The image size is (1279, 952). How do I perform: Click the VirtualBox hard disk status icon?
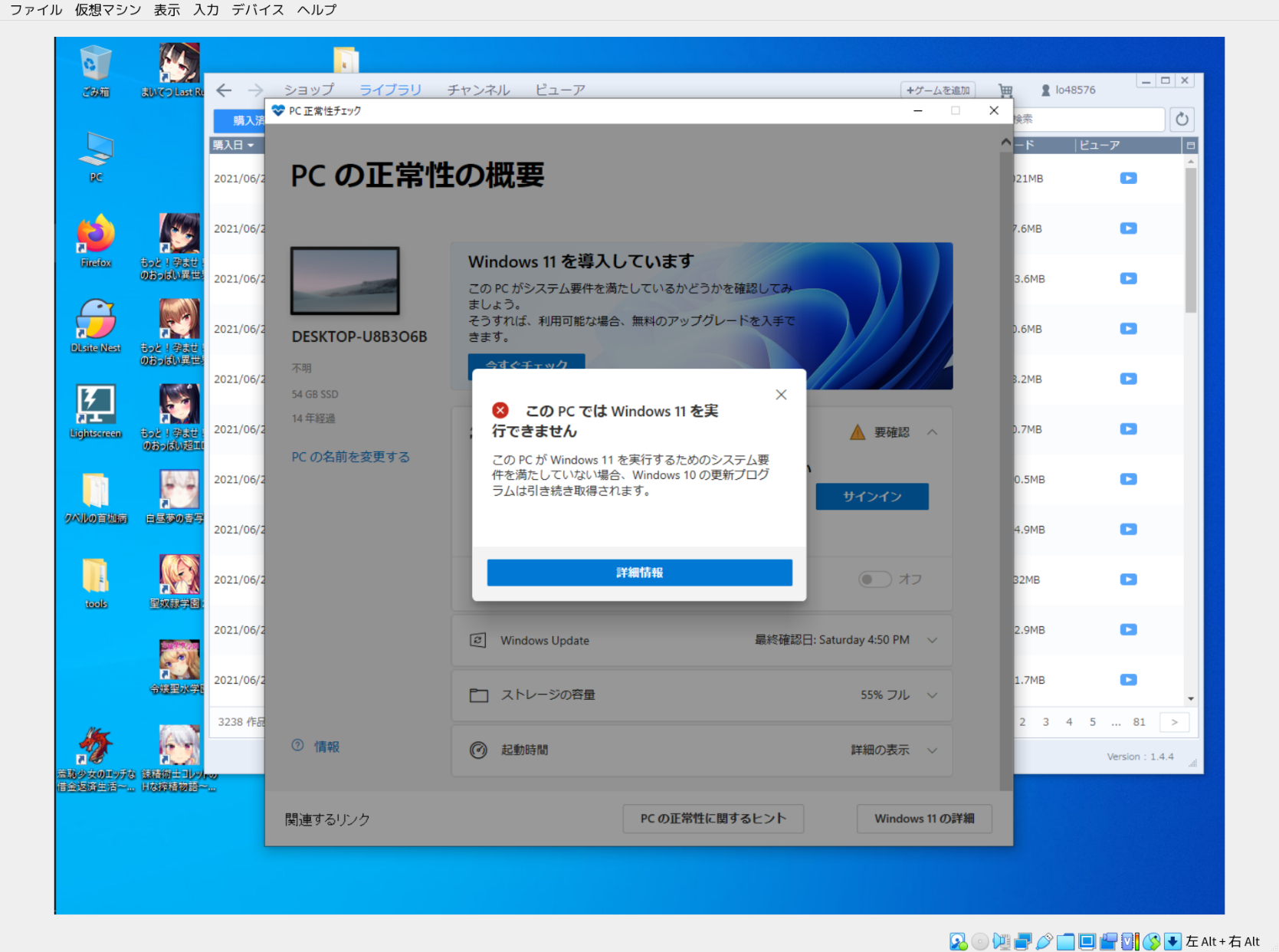click(958, 941)
